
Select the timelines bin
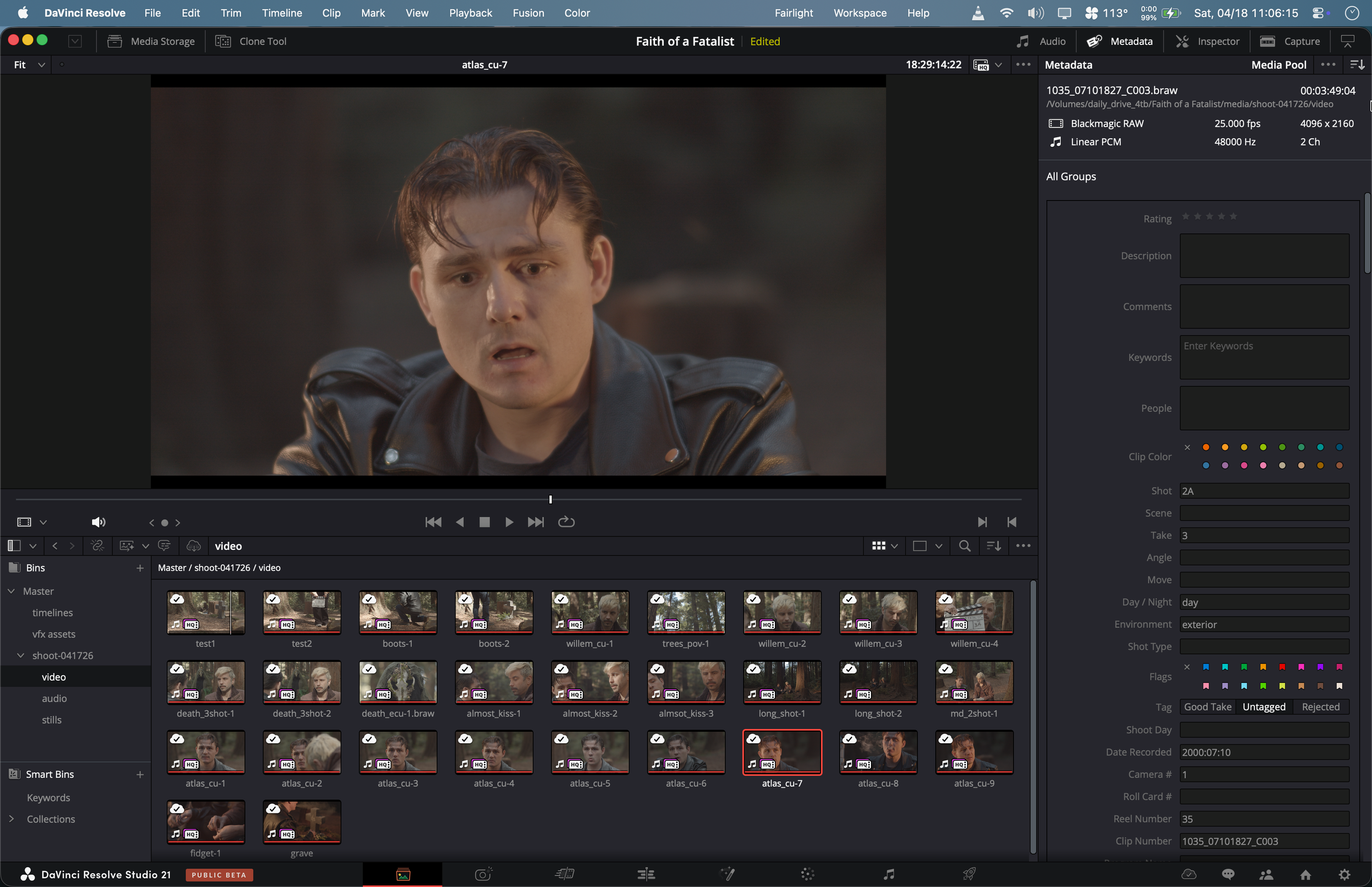pos(52,613)
